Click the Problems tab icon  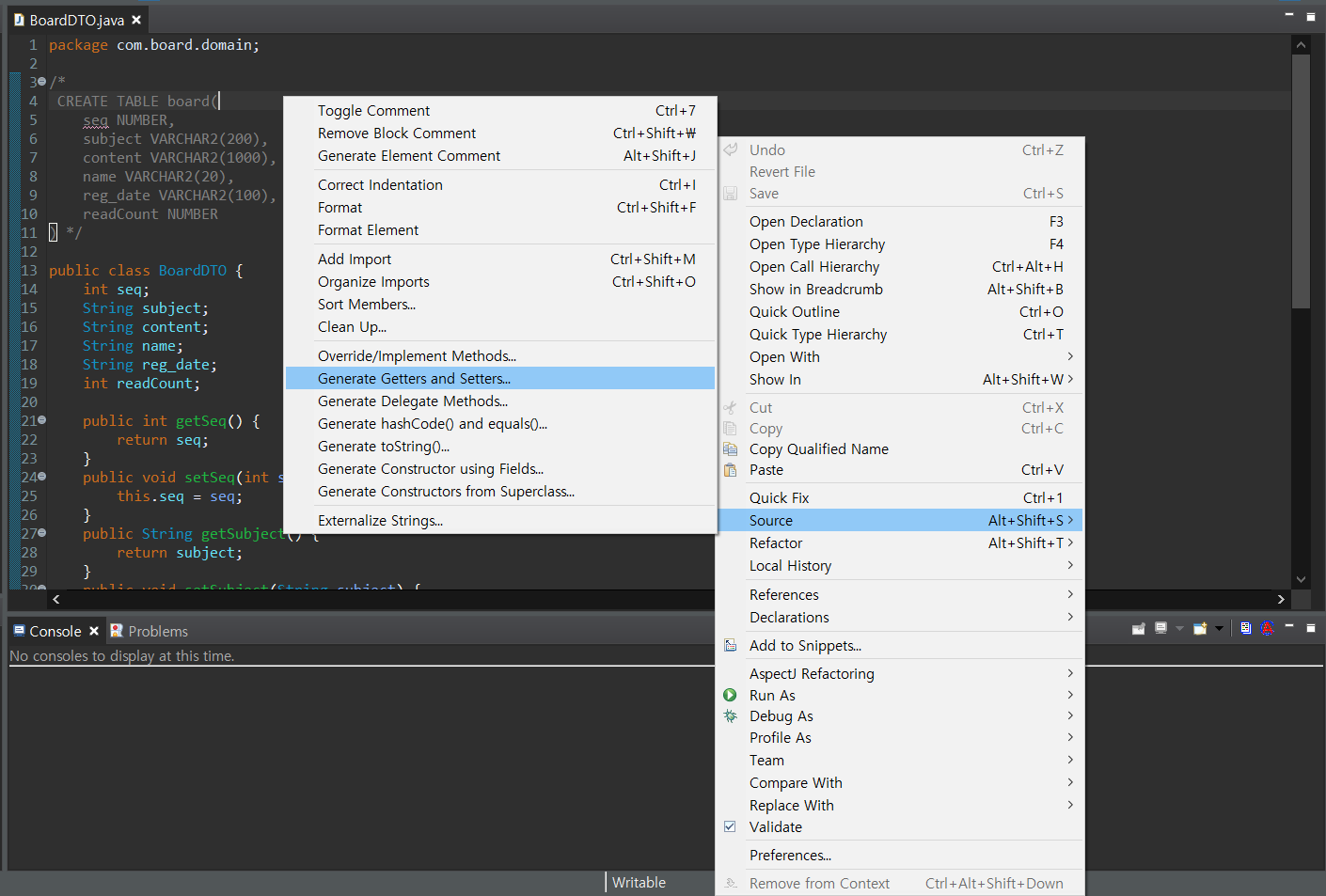click(117, 631)
